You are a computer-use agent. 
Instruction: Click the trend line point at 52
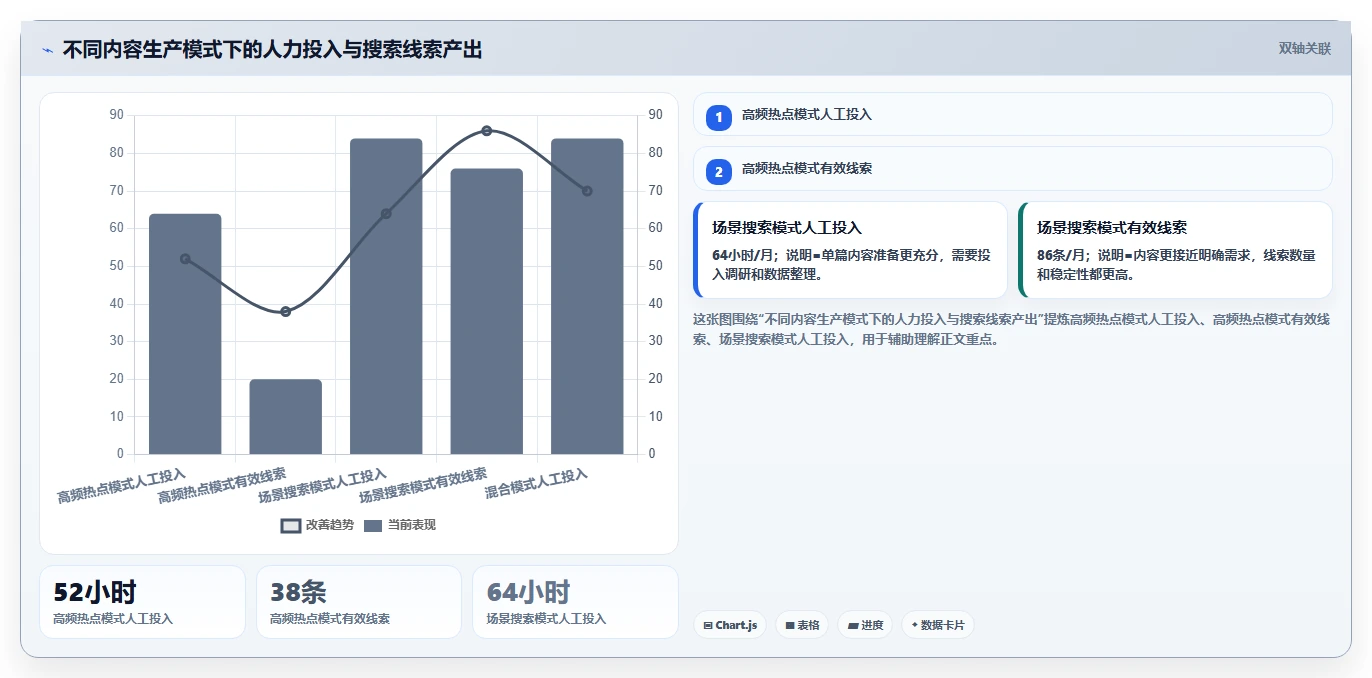[x=185, y=259]
